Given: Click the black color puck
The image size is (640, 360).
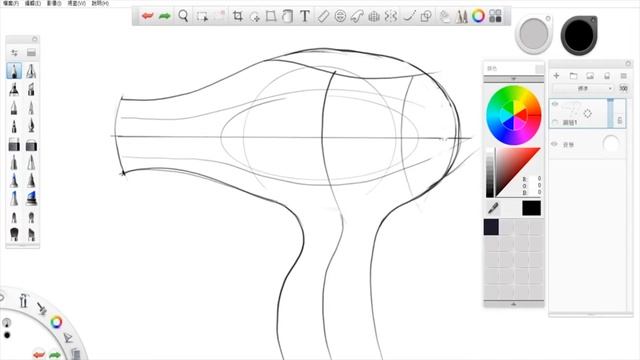Looking at the screenshot, I should click(x=579, y=35).
